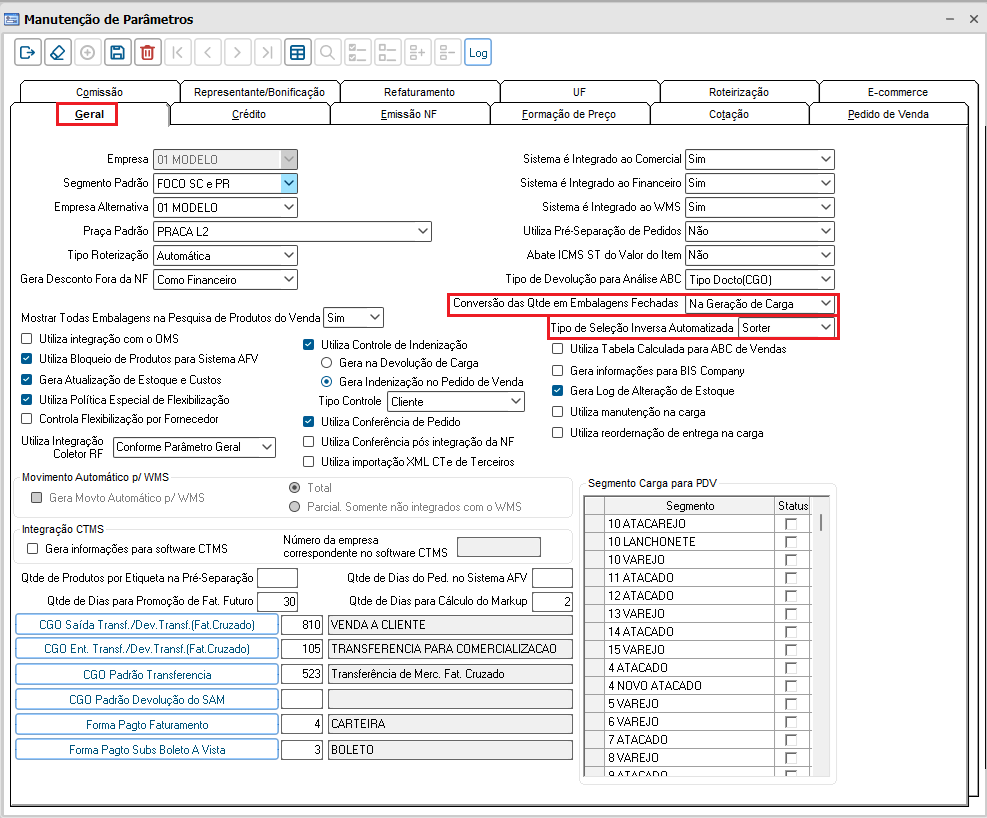Open the E-commerce tab
Viewport: 987px width, 818px height.
(x=898, y=92)
